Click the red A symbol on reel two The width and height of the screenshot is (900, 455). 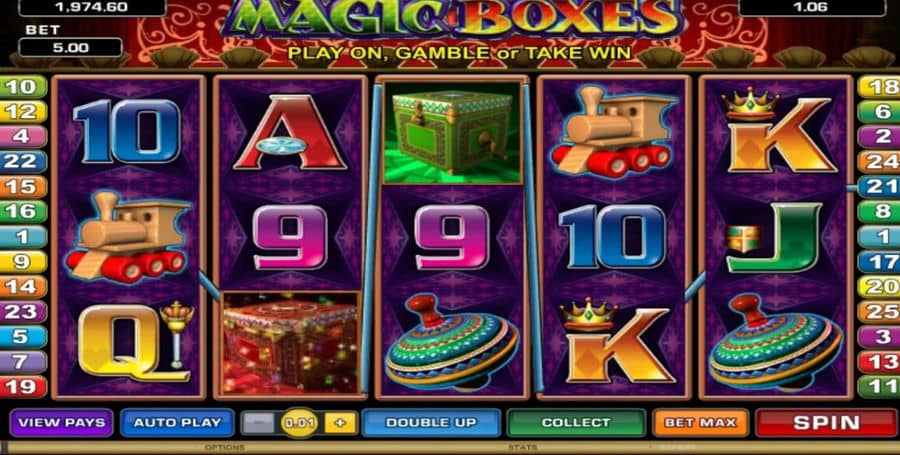(x=290, y=133)
